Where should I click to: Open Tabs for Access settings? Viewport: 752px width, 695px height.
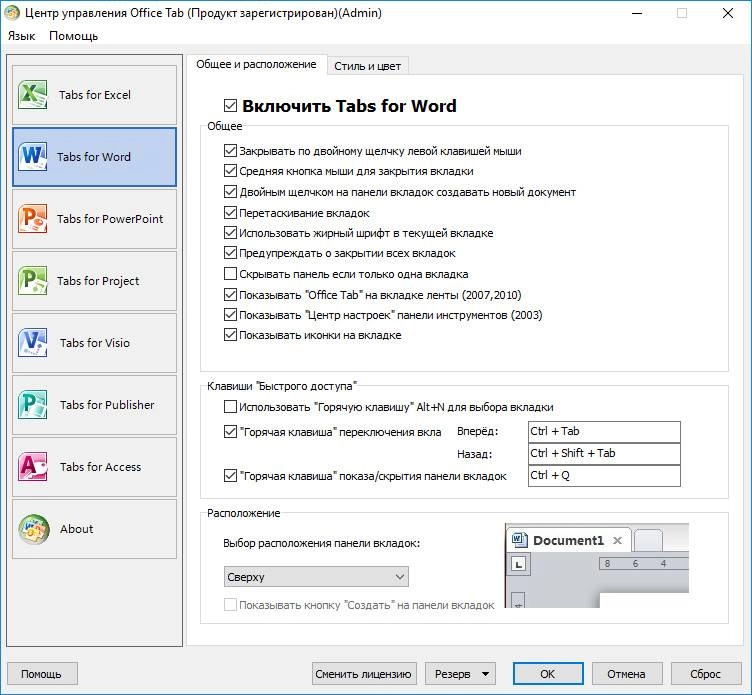pos(94,467)
